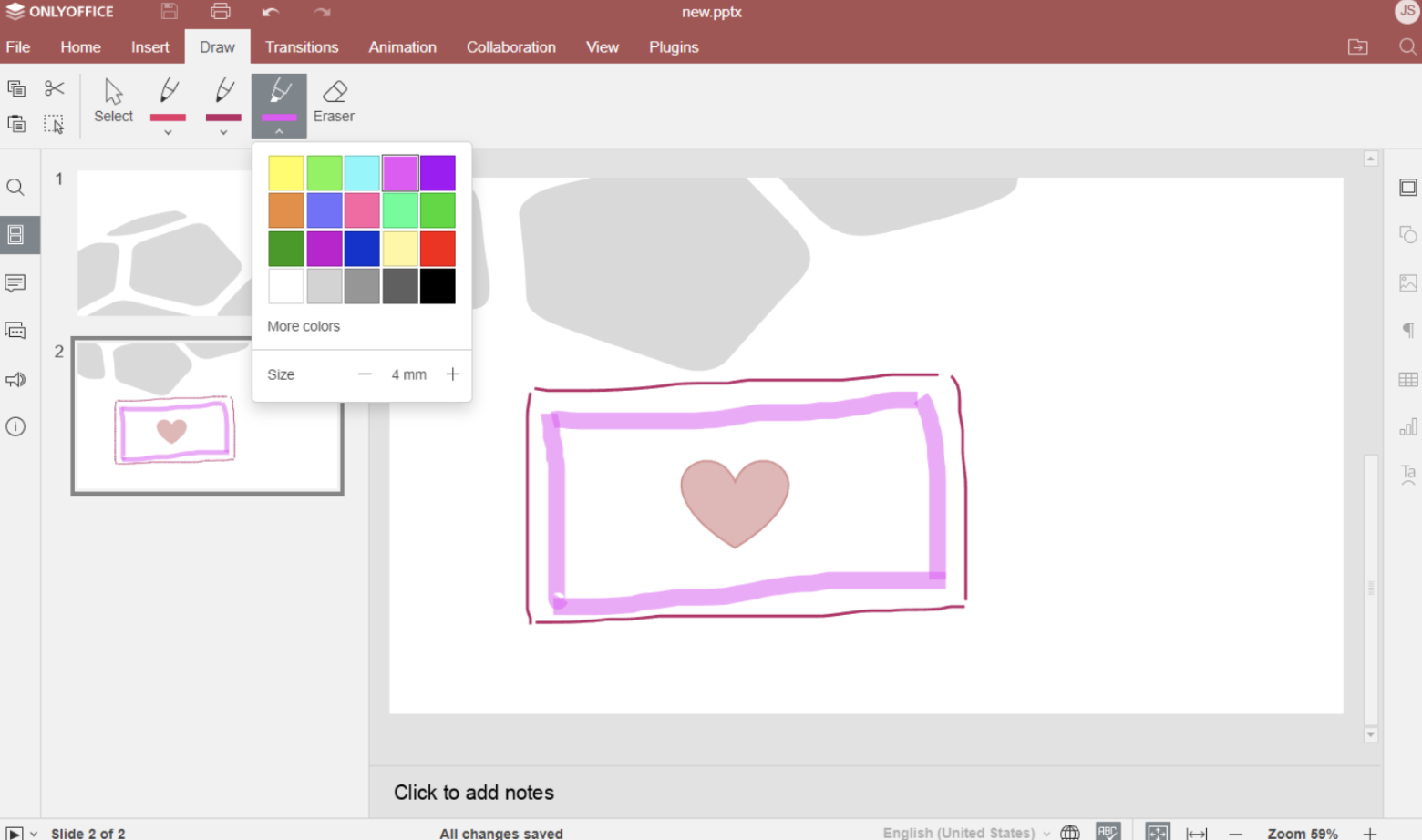Click the Find magnifier in top right
The image size is (1422, 840).
point(1407,47)
